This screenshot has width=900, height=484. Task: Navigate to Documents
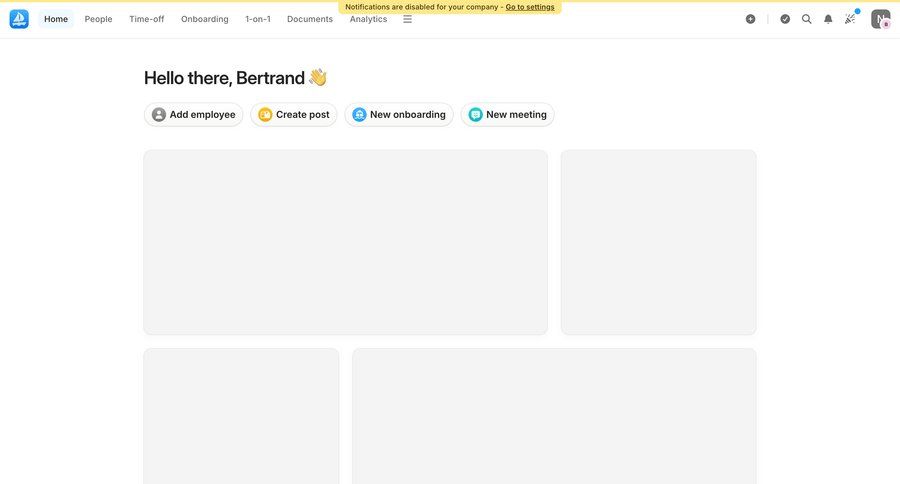(x=310, y=19)
